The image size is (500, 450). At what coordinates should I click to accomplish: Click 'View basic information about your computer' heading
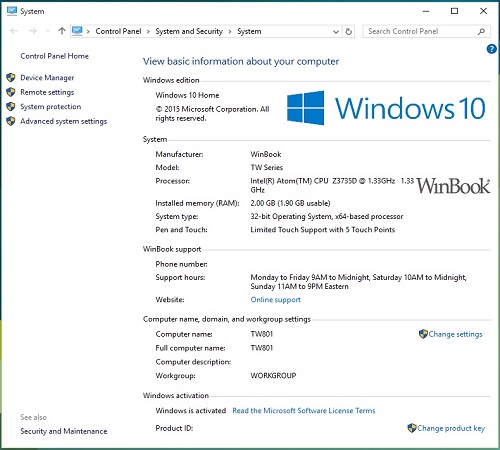coord(241,62)
